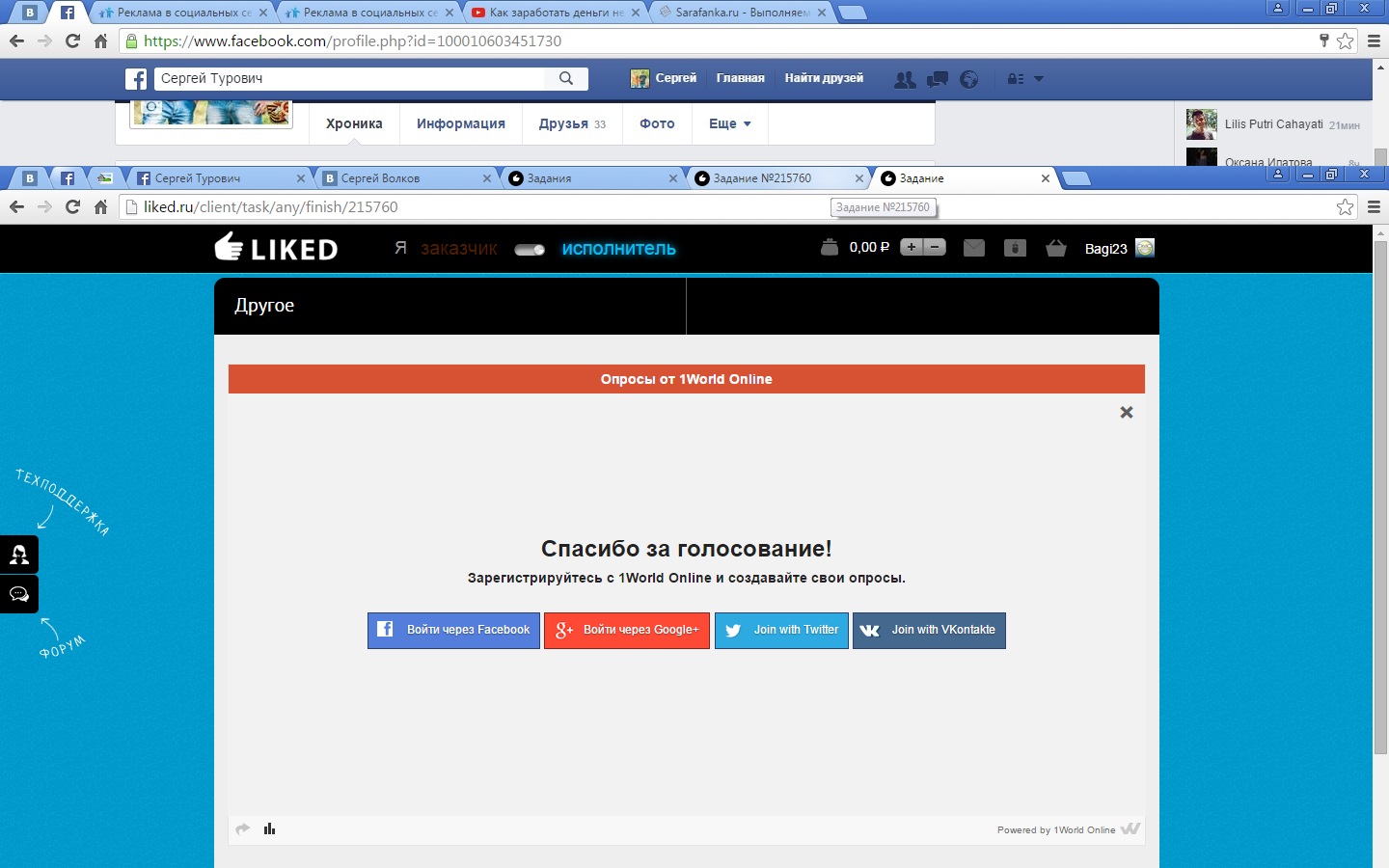Click the saved passwords key icon
The image size is (1389, 868).
[1323, 41]
